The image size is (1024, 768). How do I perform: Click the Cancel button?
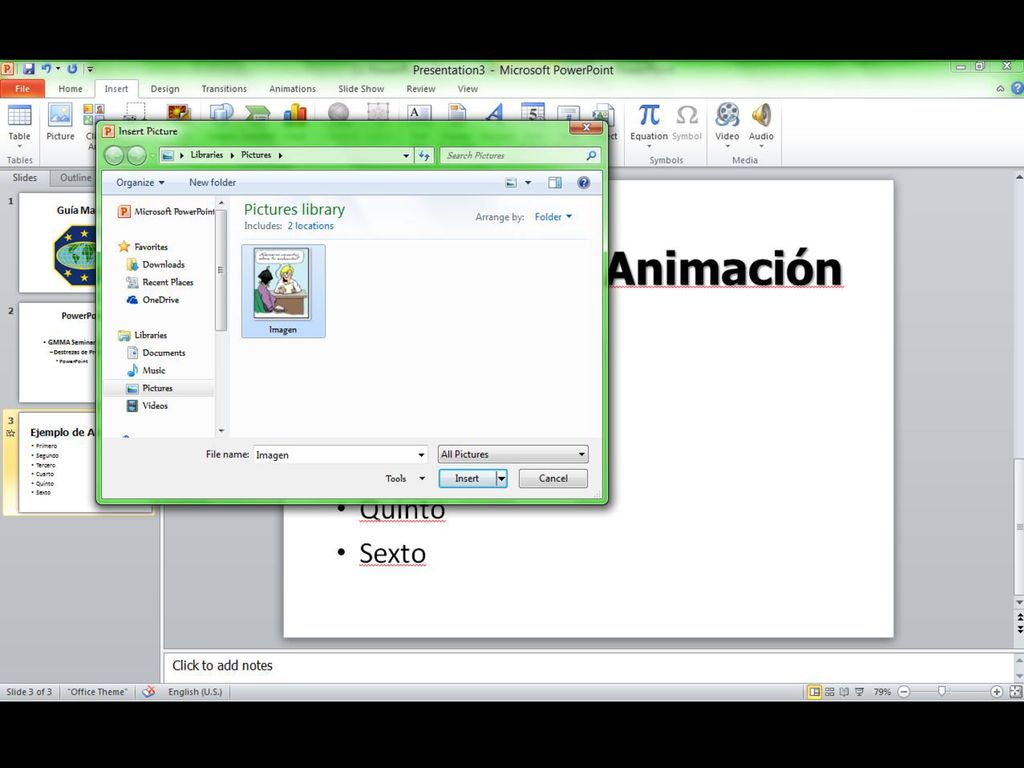tap(553, 479)
